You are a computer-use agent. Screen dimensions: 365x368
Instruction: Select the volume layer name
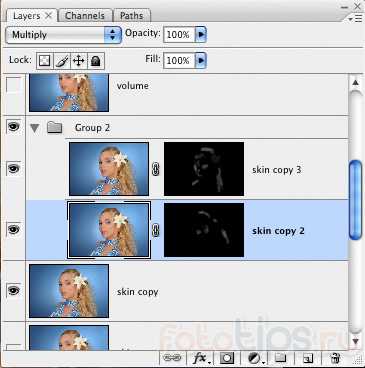point(133,86)
